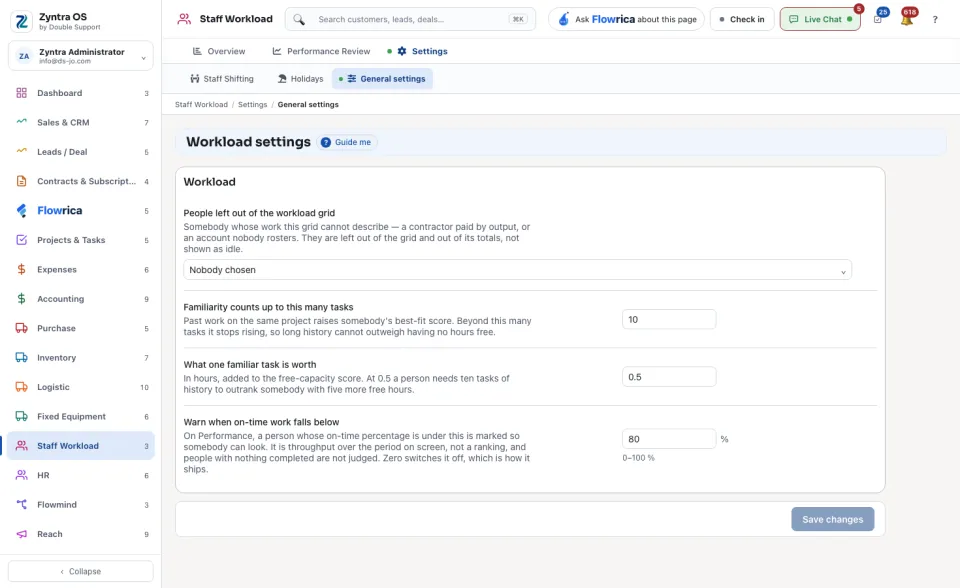Focus the search customers, leads, deals field
This screenshot has height=588, width=960.
point(410,20)
